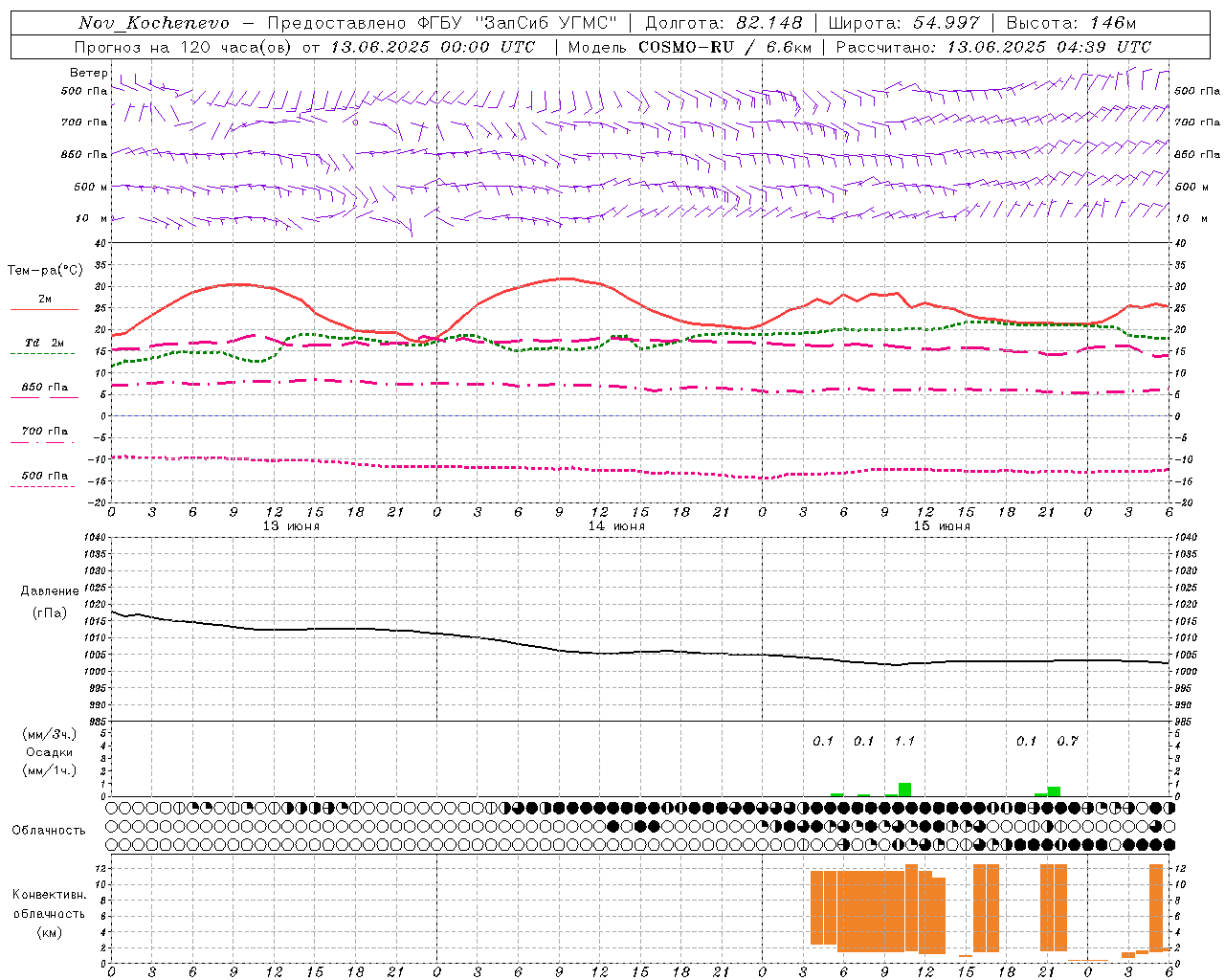Click the 2м temperature legend entry
This screenshot has height=980, width=1225.
(45, 300)
